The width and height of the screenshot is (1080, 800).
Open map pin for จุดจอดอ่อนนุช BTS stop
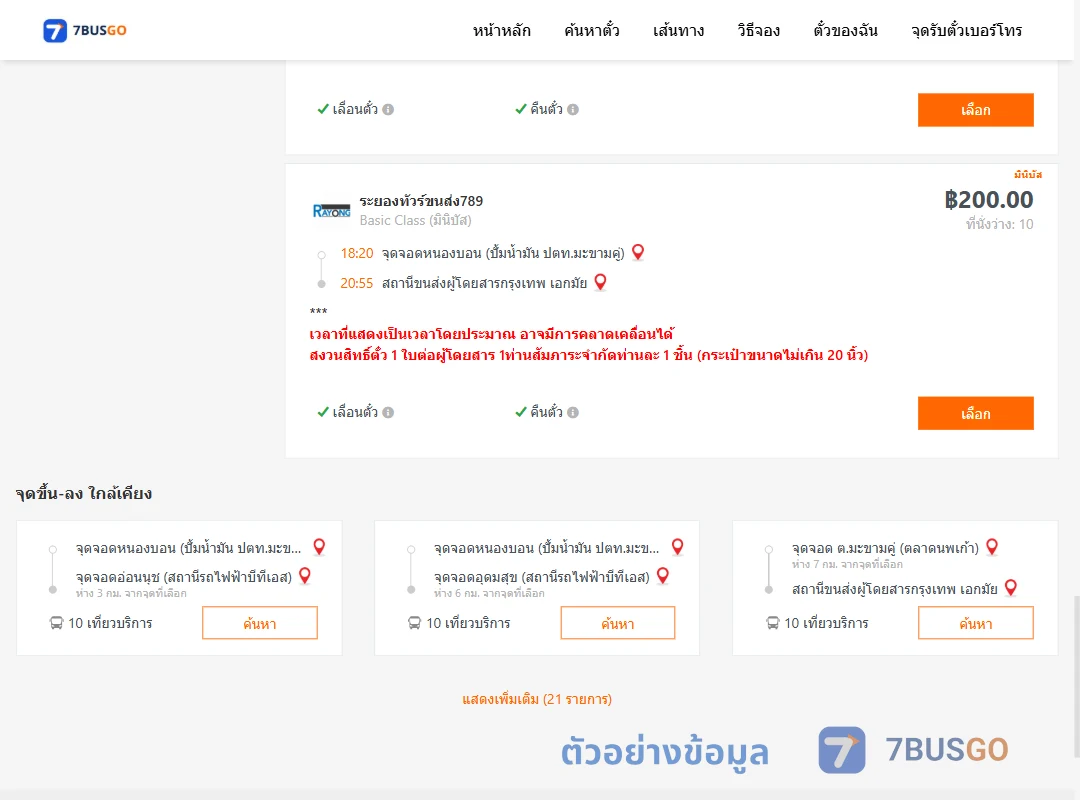[x=304, y=575]
